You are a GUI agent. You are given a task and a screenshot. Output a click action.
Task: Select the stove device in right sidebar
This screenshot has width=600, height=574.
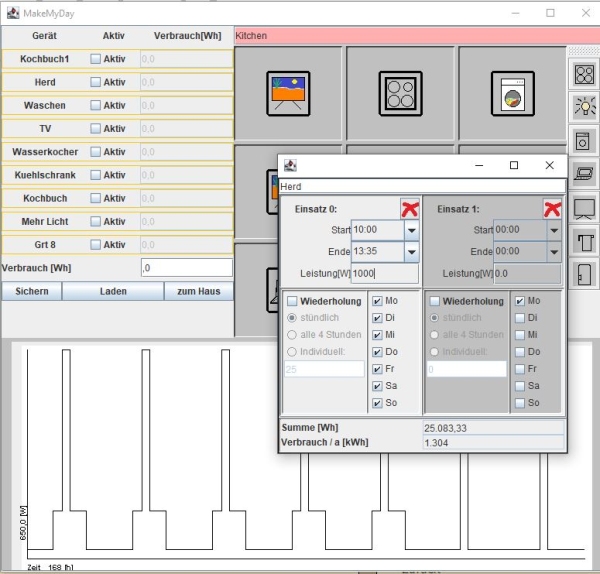(x=584, y=74)
